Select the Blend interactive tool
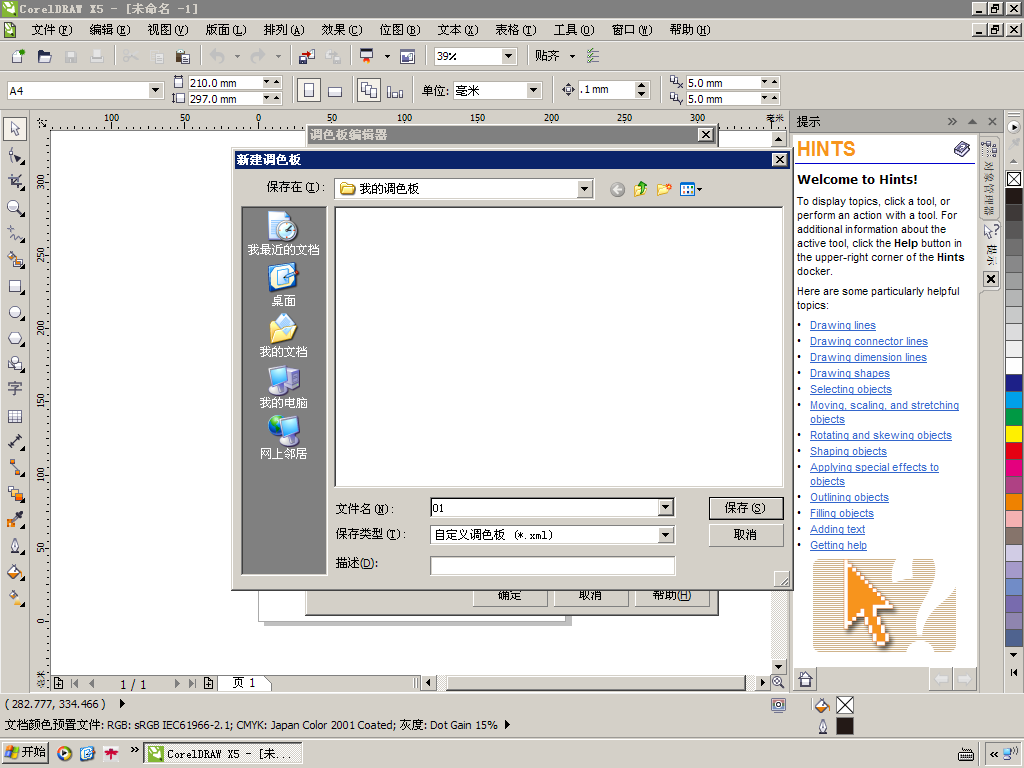1024x768 pixels. click(x=14, y=494)
